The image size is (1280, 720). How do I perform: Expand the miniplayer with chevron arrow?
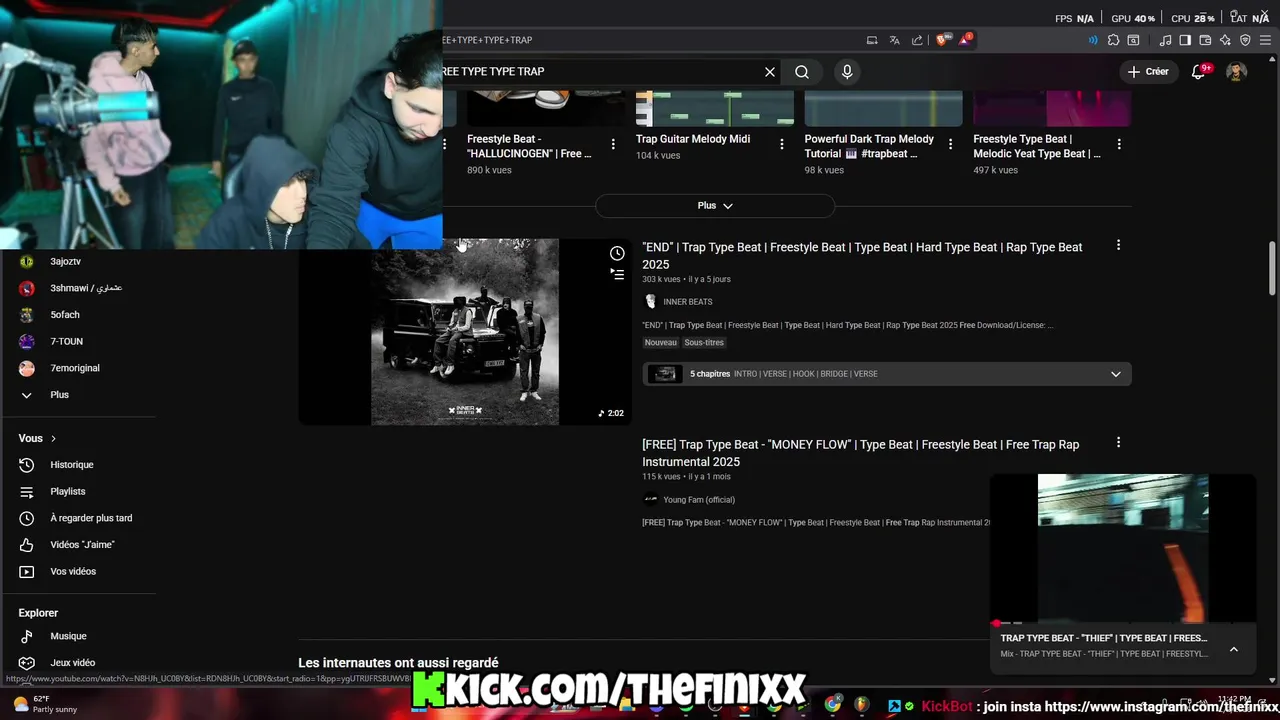click(1234, 649)
